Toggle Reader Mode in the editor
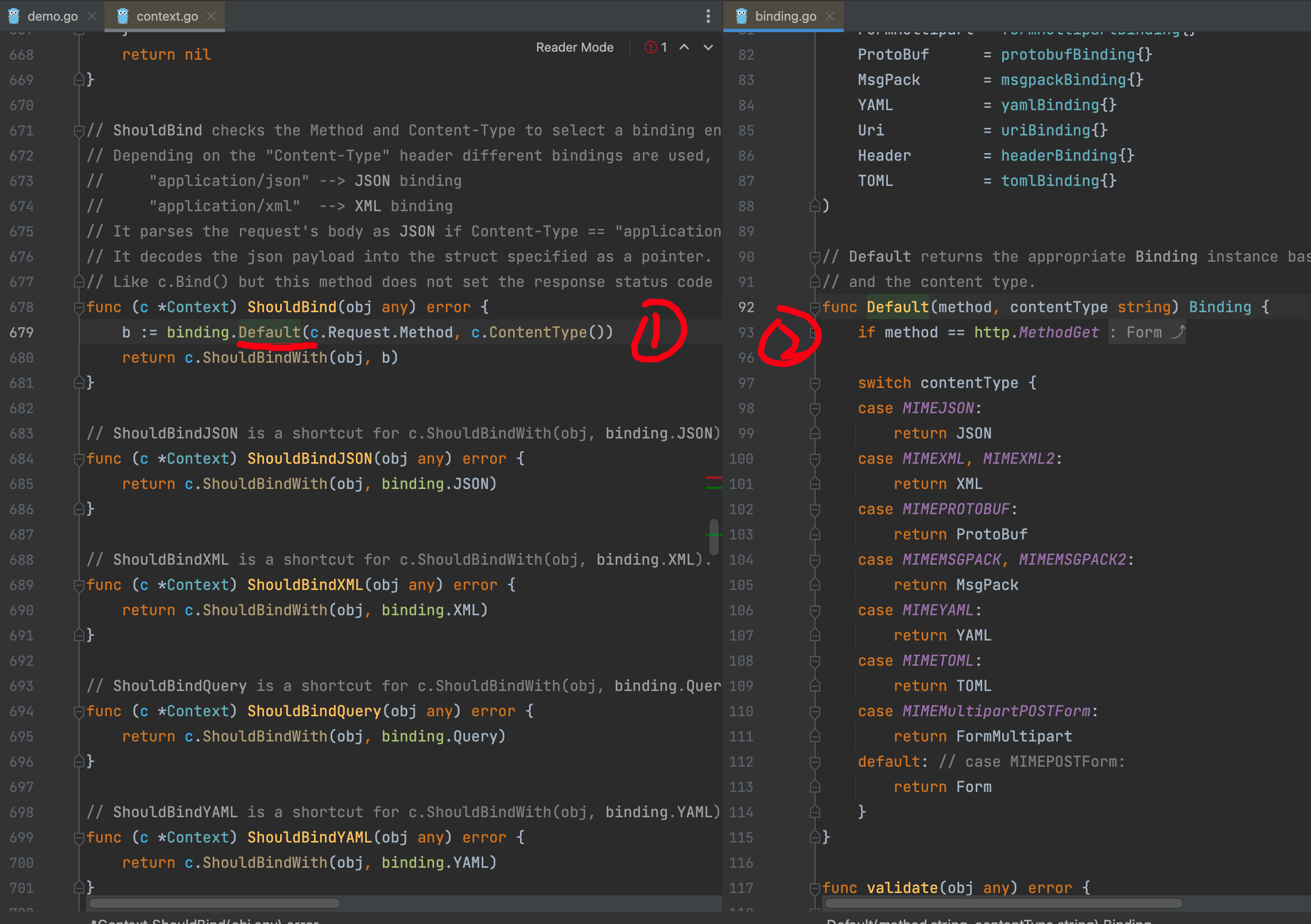This screenshot has width=1311, height=924. 575,48
